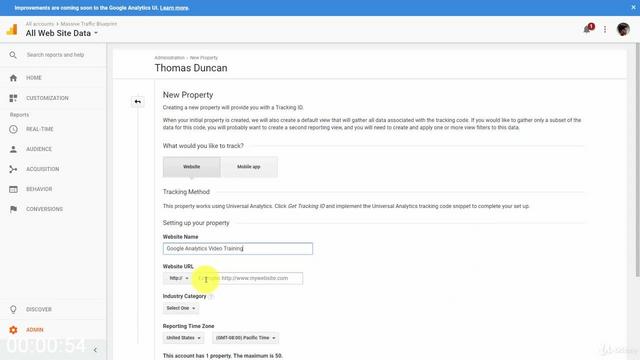
Task: Select Mobile app tracking option
Action: pyautogui.click(x=249, y=167)
